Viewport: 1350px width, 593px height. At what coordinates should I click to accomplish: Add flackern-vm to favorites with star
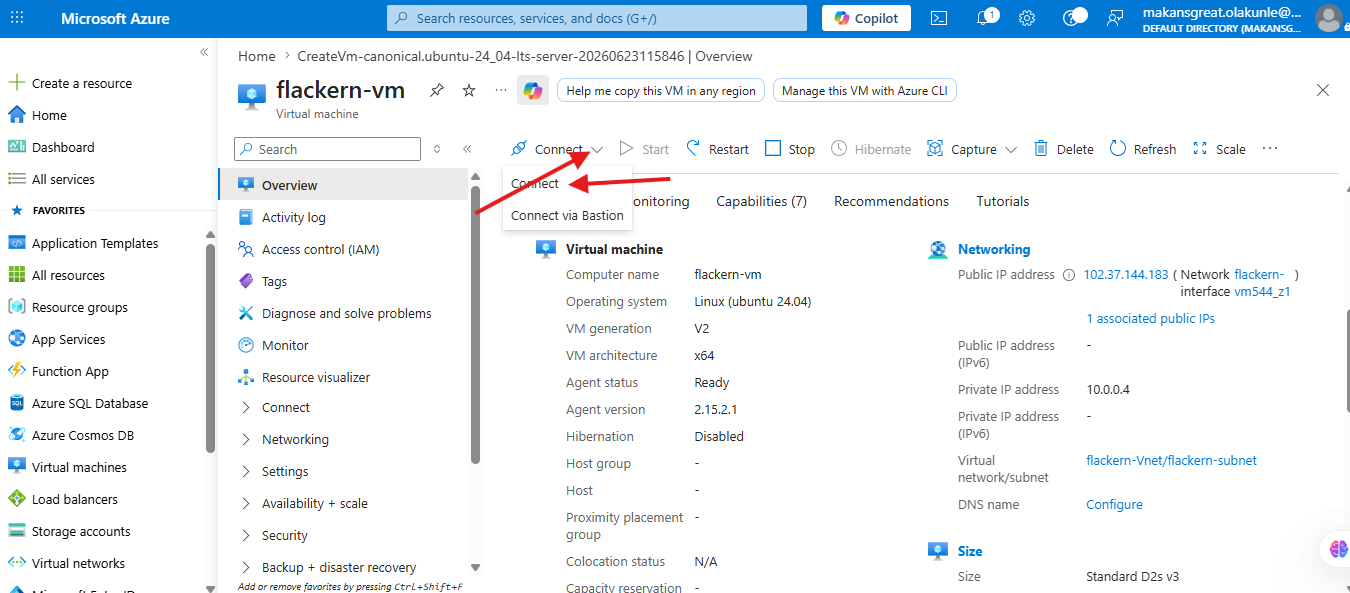coord(469,90)
